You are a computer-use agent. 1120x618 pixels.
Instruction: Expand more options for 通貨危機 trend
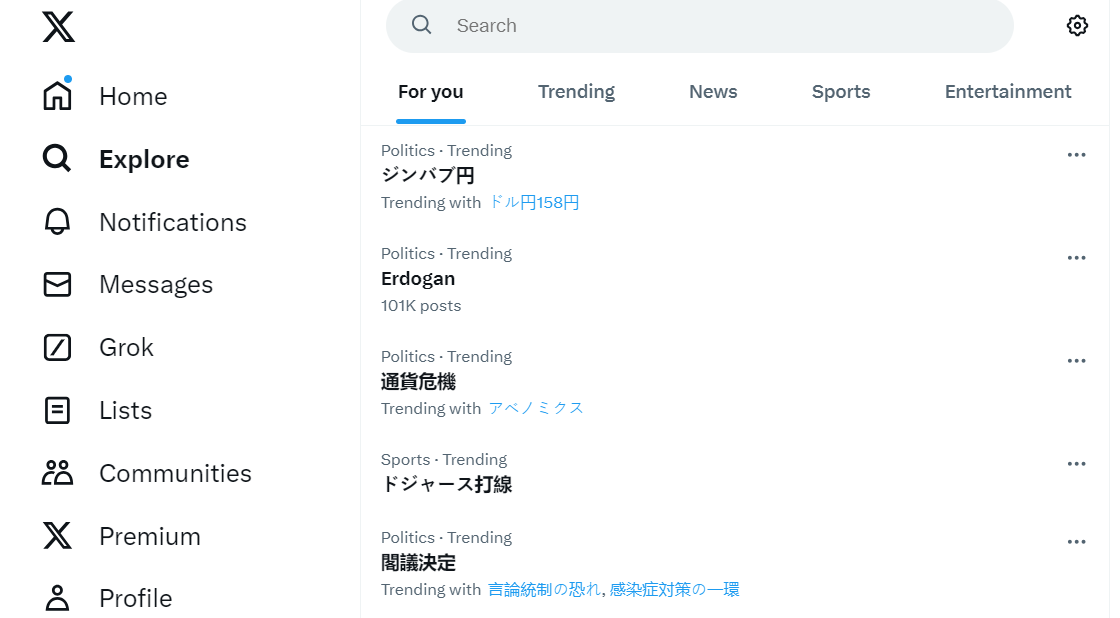pos(1076,361)
